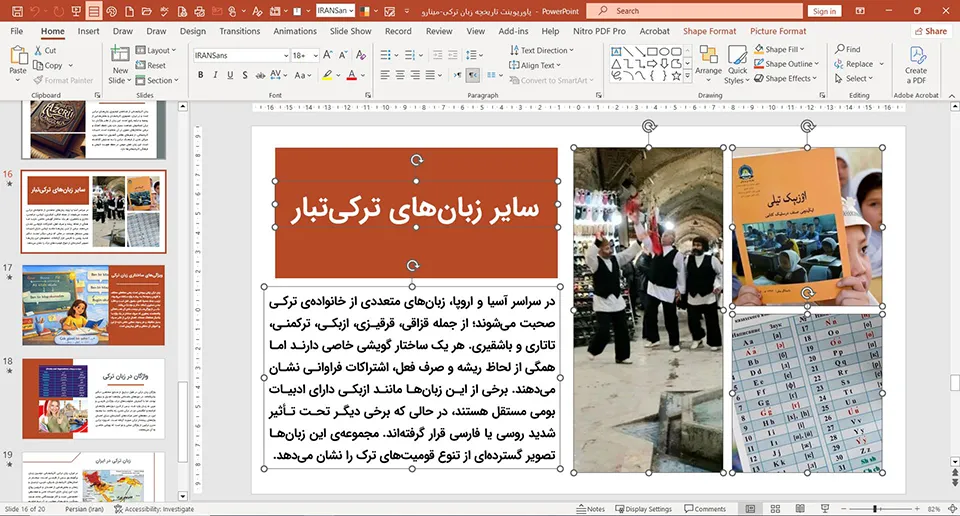Open the font name combo box IRANSans

[241, 56]
